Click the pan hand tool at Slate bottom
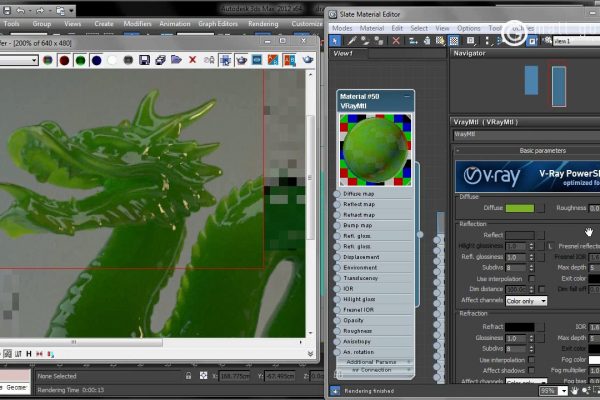Image resolution: width=600 pixels, height=400 pixels. tap(574, 391)
